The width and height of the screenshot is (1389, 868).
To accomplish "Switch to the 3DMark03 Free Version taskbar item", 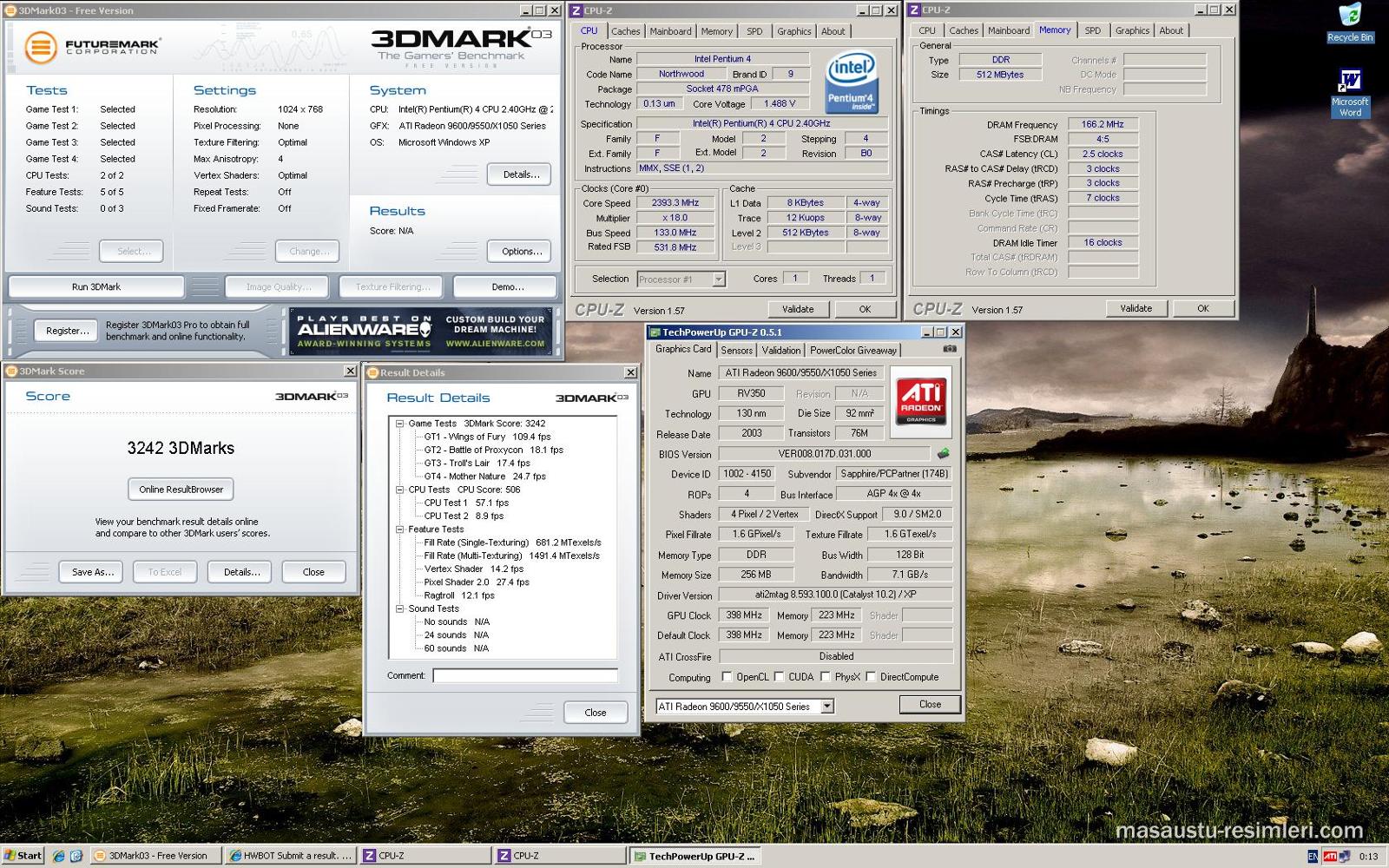I will pyautogui.click(x=155, y=856).
